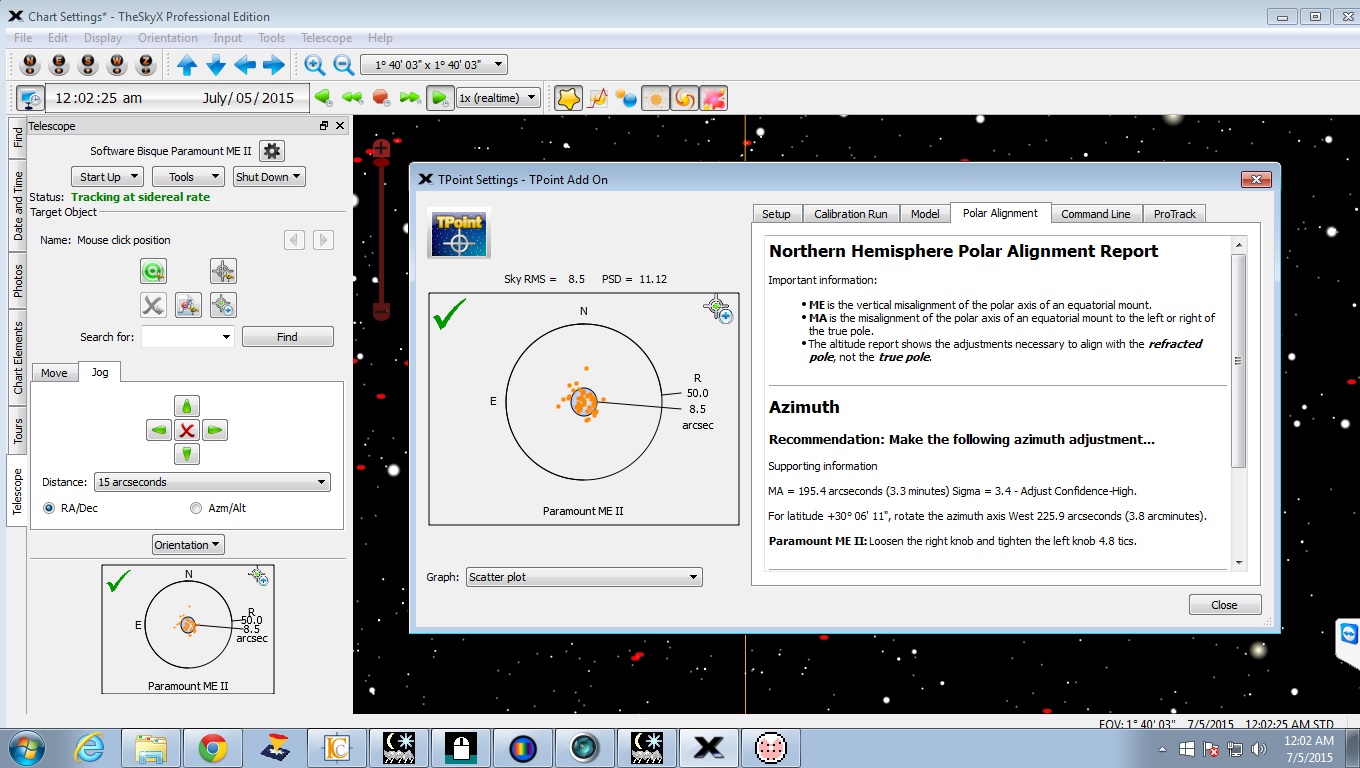
Task: Open the Telescope menu
Action: (x=326, y=38)
